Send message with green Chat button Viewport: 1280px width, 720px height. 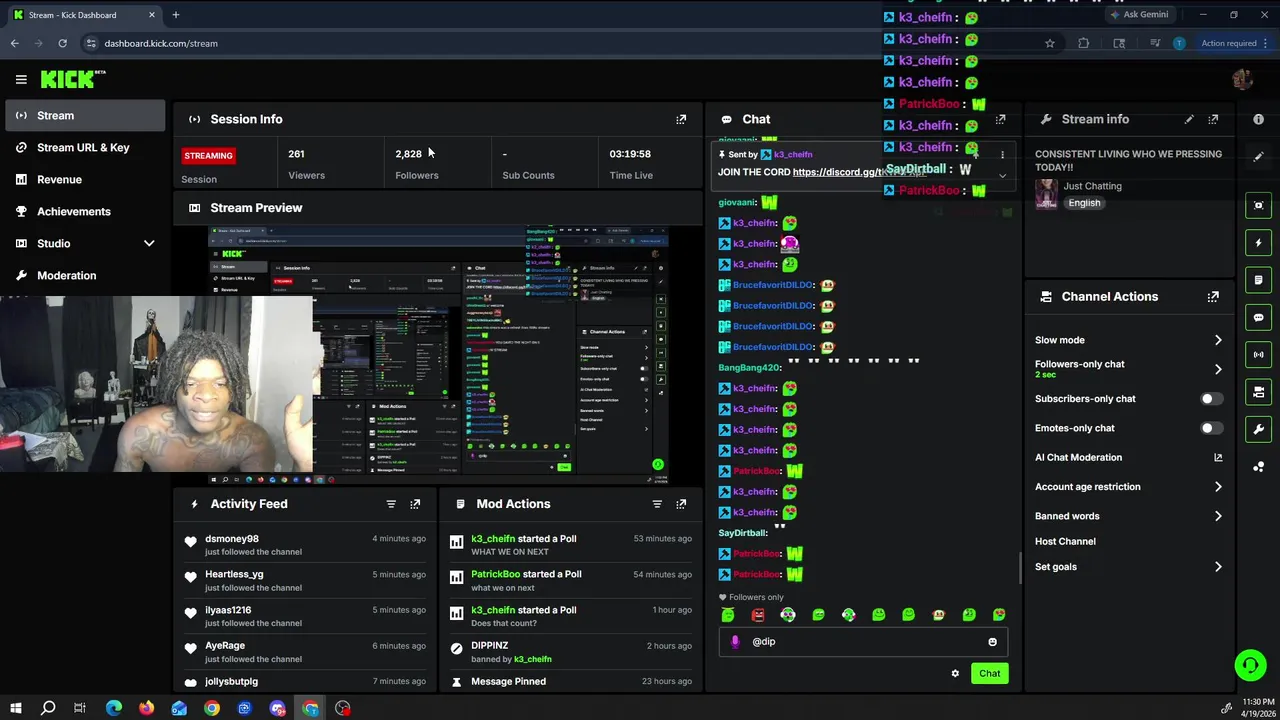[989, 673]
